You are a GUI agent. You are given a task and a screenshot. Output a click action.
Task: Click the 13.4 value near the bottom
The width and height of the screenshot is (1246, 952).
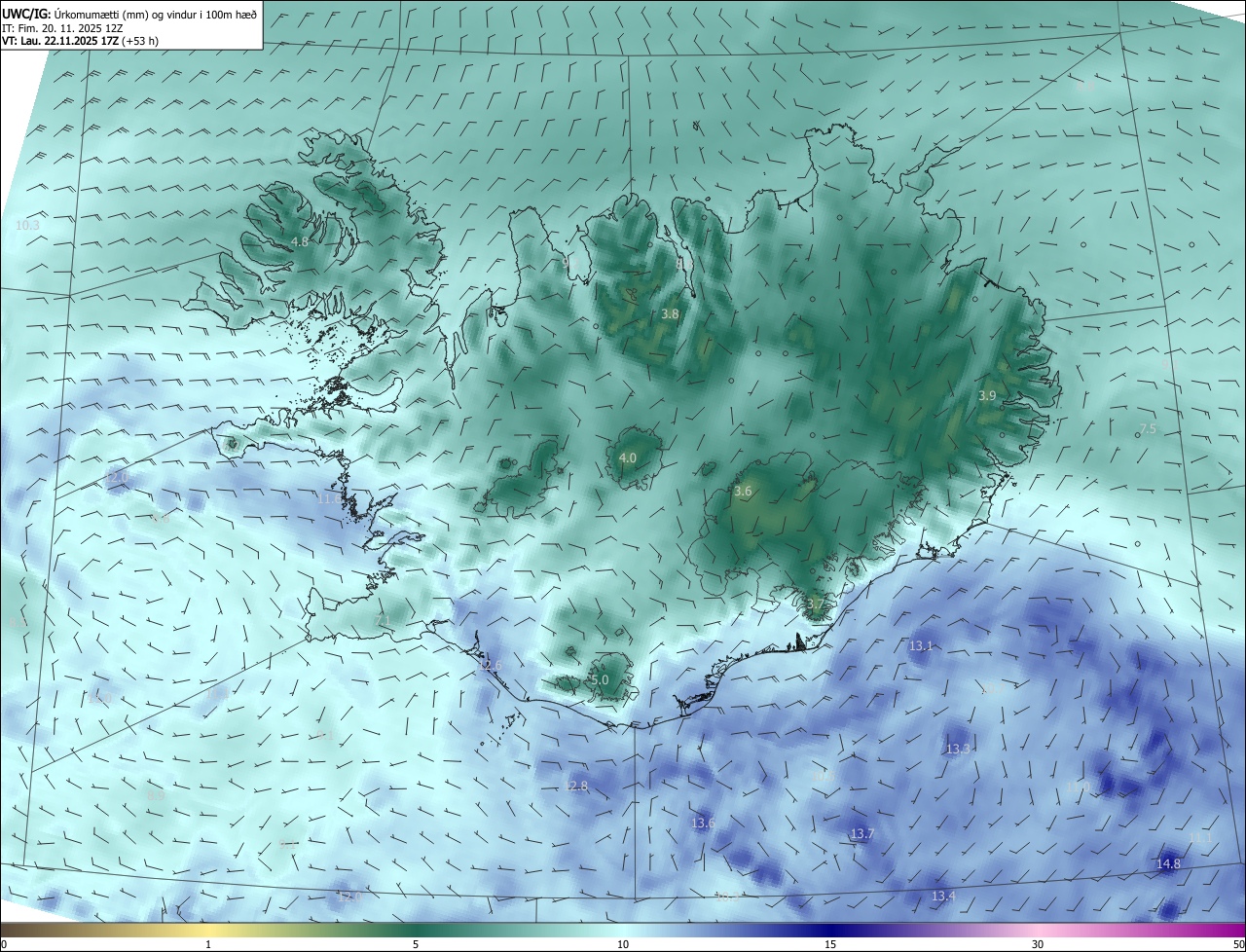pos(943,897)
